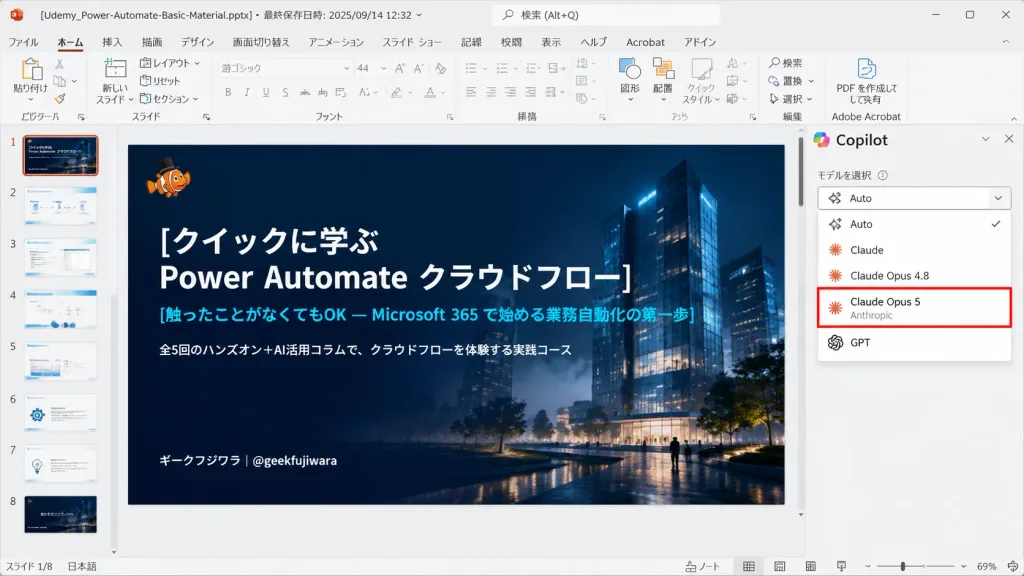Open the ファイル menu
The width and height of the screenshot is (1024, 576).
pos(23,42)
